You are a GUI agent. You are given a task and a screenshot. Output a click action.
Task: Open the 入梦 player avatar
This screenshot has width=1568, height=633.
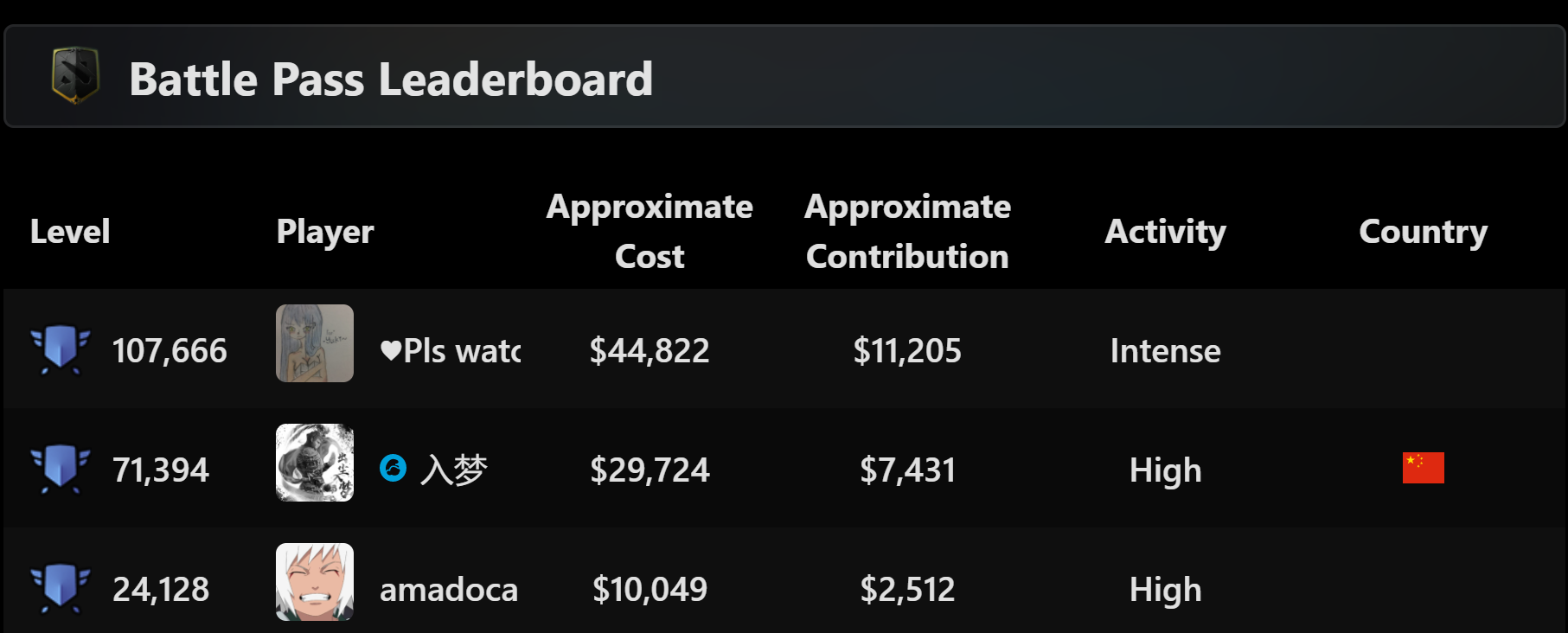(315, 463)
